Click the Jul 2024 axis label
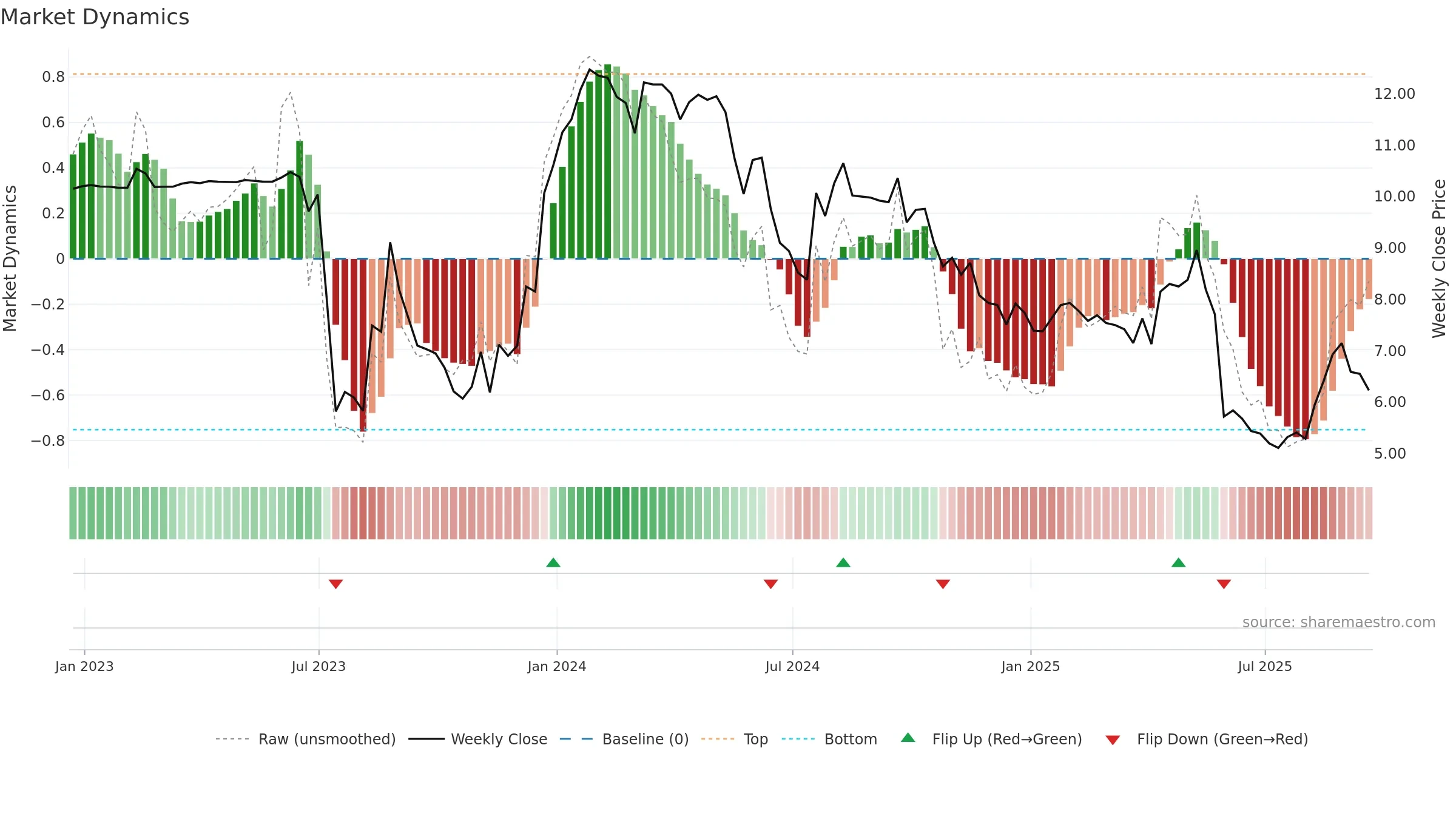1456x819 pixels. [x=792, y=666]
